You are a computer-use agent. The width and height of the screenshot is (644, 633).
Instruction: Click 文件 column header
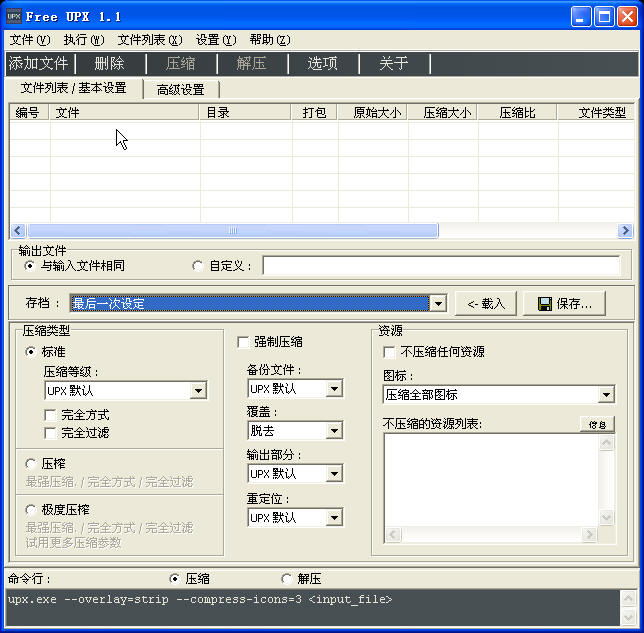coord(124,113)
